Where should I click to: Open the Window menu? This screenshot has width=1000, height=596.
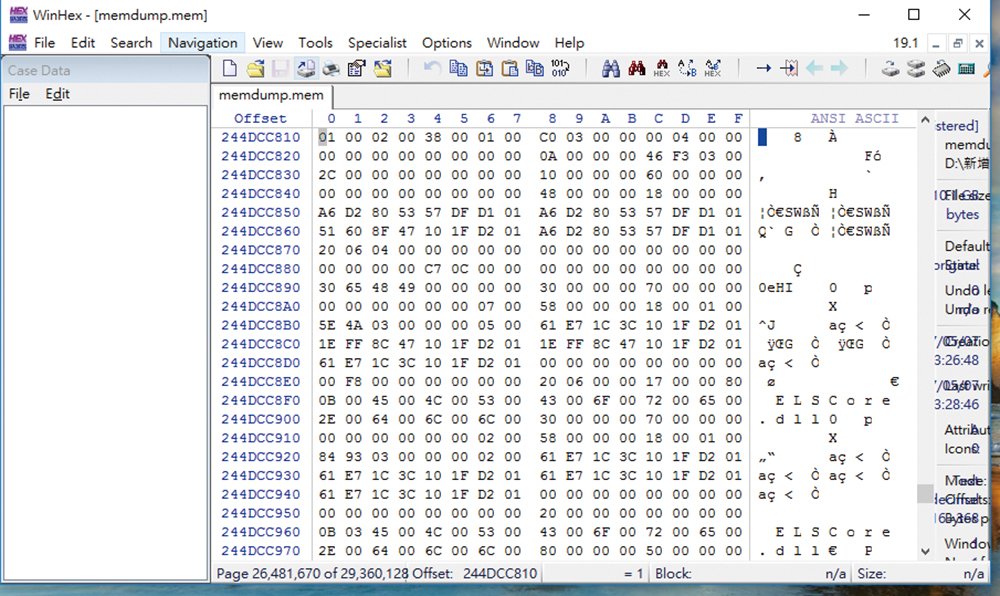[x=513, y=43]
